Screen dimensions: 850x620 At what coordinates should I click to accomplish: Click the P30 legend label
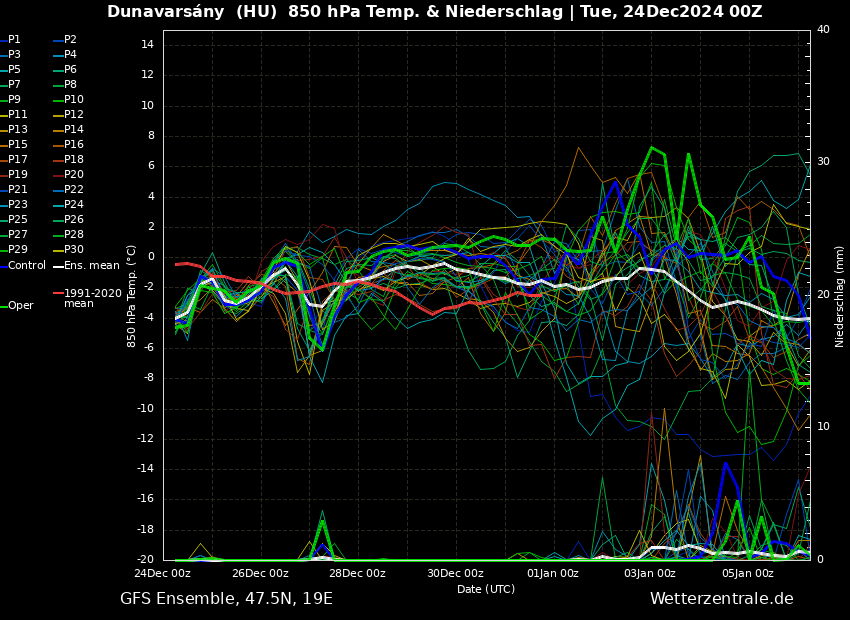74,250
